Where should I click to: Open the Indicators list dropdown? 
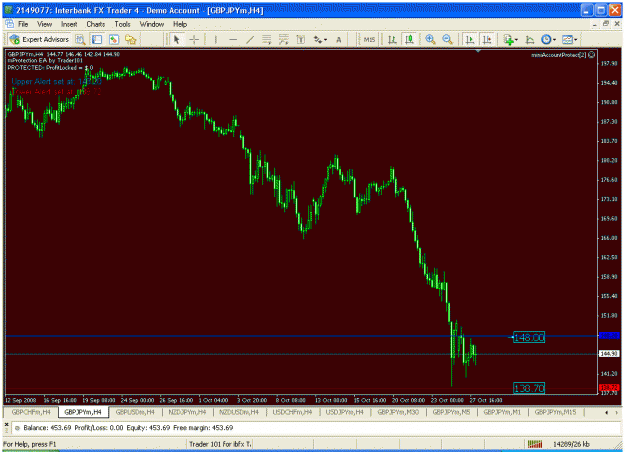pyautogui.click(x=510, y=39)
